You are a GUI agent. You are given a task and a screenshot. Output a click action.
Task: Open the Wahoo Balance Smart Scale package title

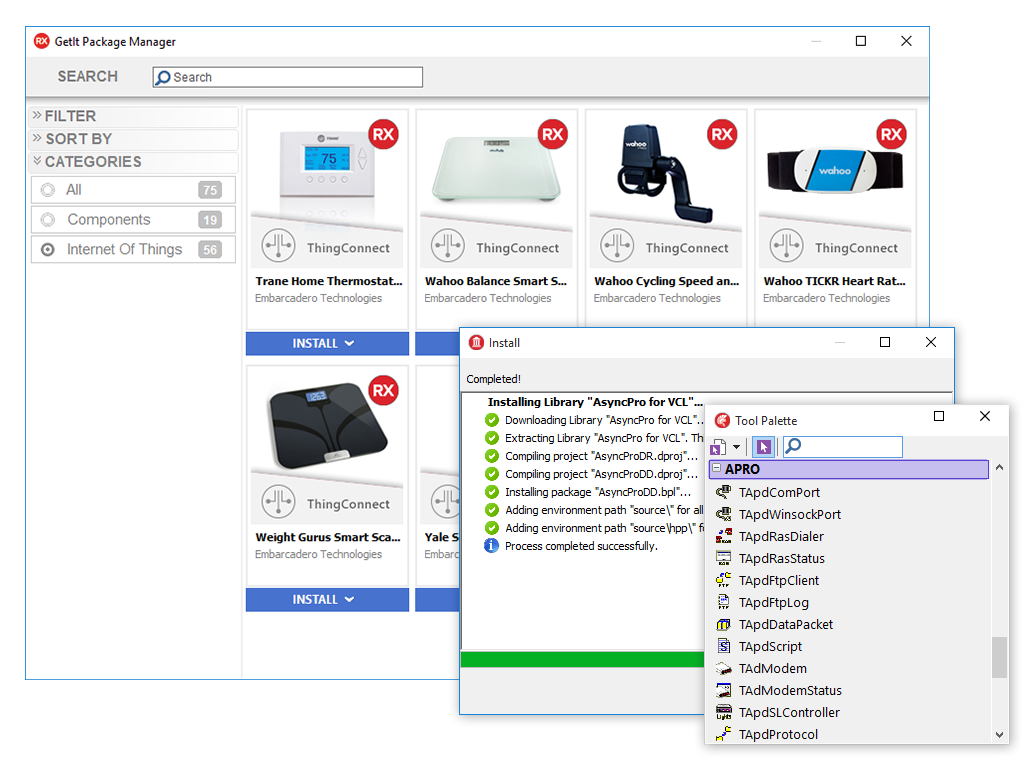coord(495,281)
